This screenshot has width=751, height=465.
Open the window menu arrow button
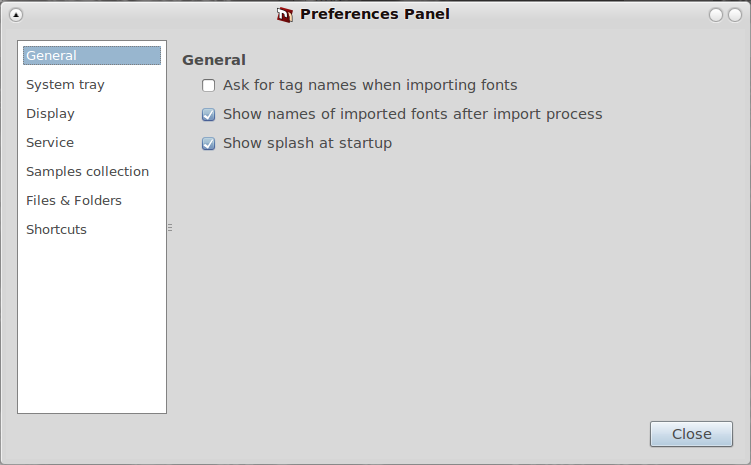(x=16, y=15)
